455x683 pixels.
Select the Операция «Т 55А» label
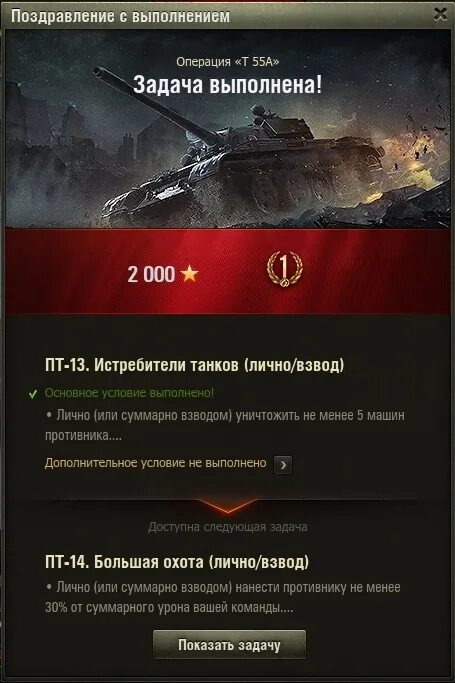(228, 62)
